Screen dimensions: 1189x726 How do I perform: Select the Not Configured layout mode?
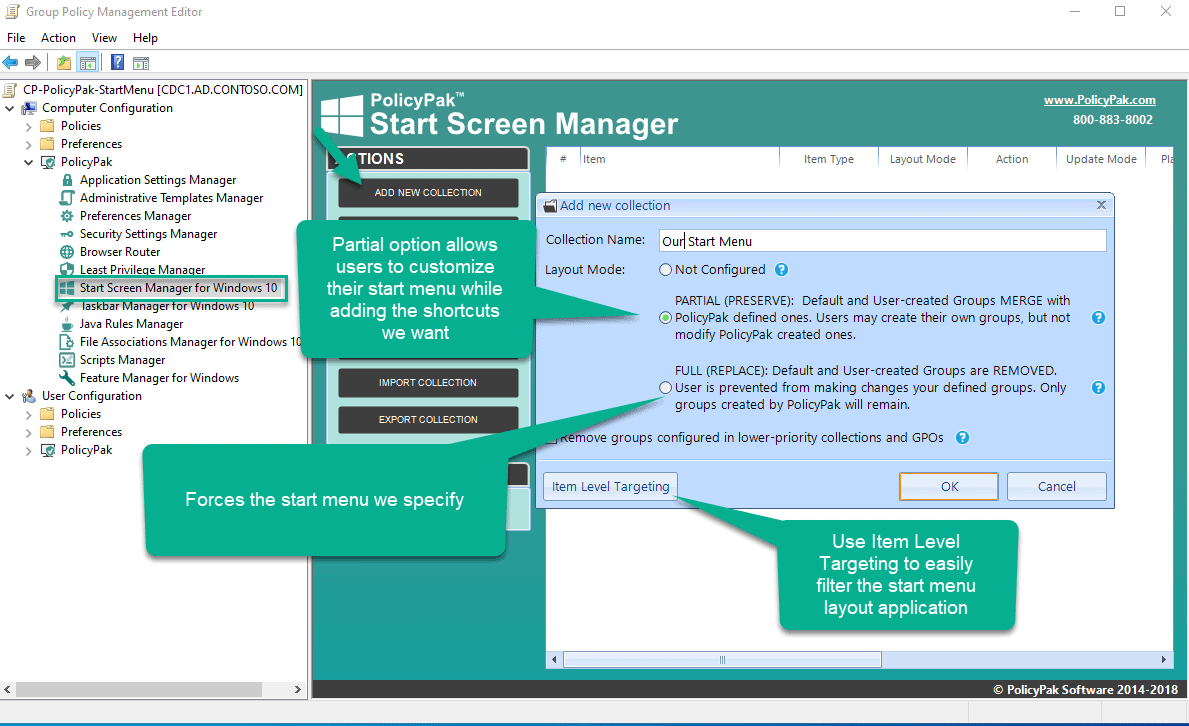click(x=666, y=269)
